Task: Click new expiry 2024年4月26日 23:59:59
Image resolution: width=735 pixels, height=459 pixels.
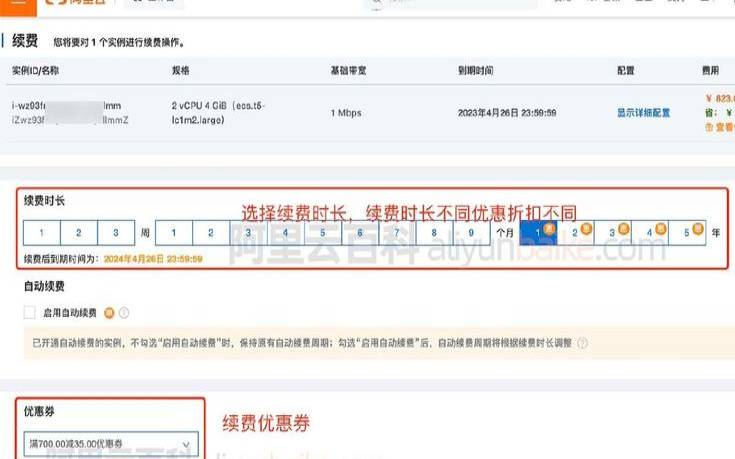Action: [x=153, y=259]
